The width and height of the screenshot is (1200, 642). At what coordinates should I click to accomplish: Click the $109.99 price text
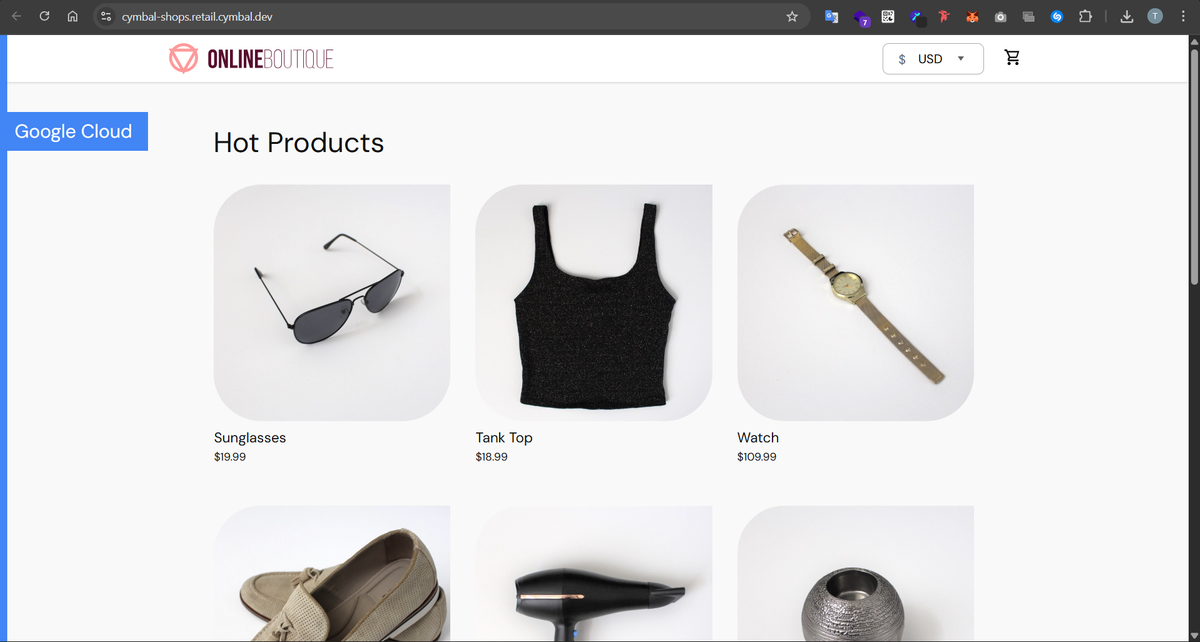point(757,457)
